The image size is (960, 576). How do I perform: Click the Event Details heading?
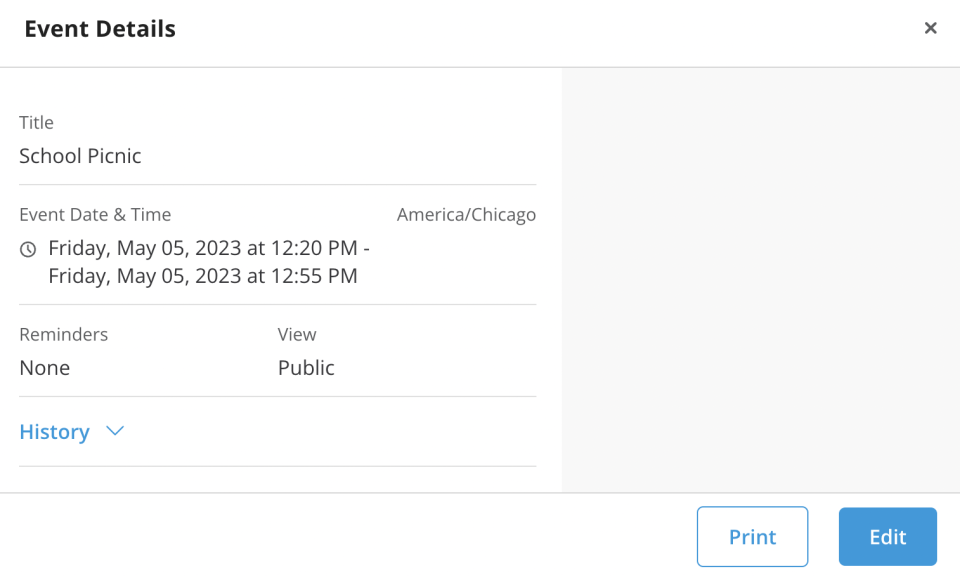click(100, 29)
